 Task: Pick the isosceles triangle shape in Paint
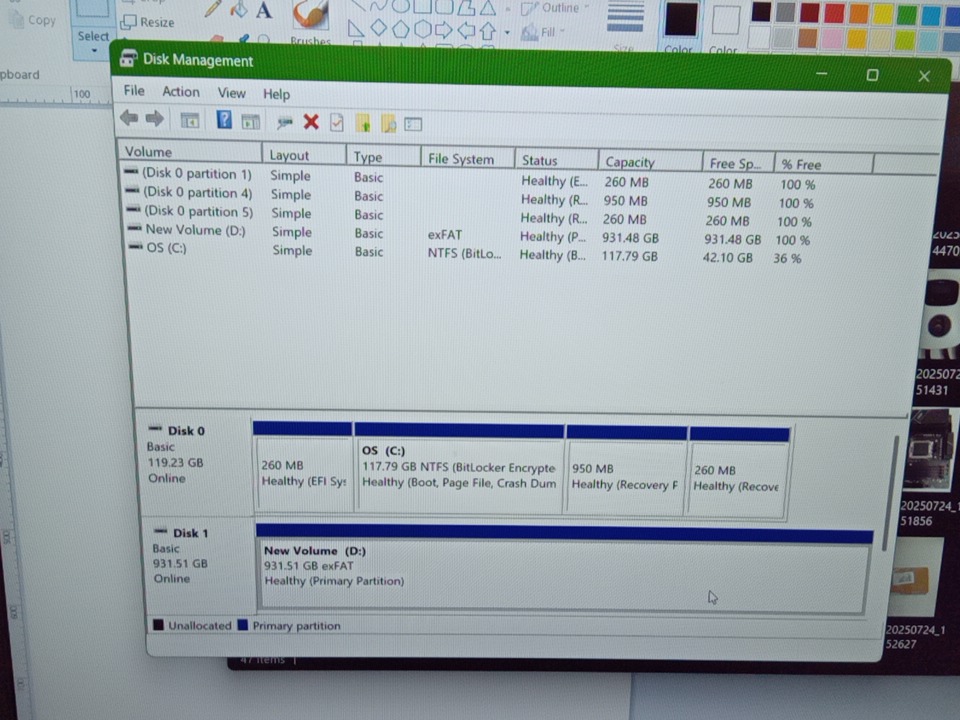(x=488, y=8)
